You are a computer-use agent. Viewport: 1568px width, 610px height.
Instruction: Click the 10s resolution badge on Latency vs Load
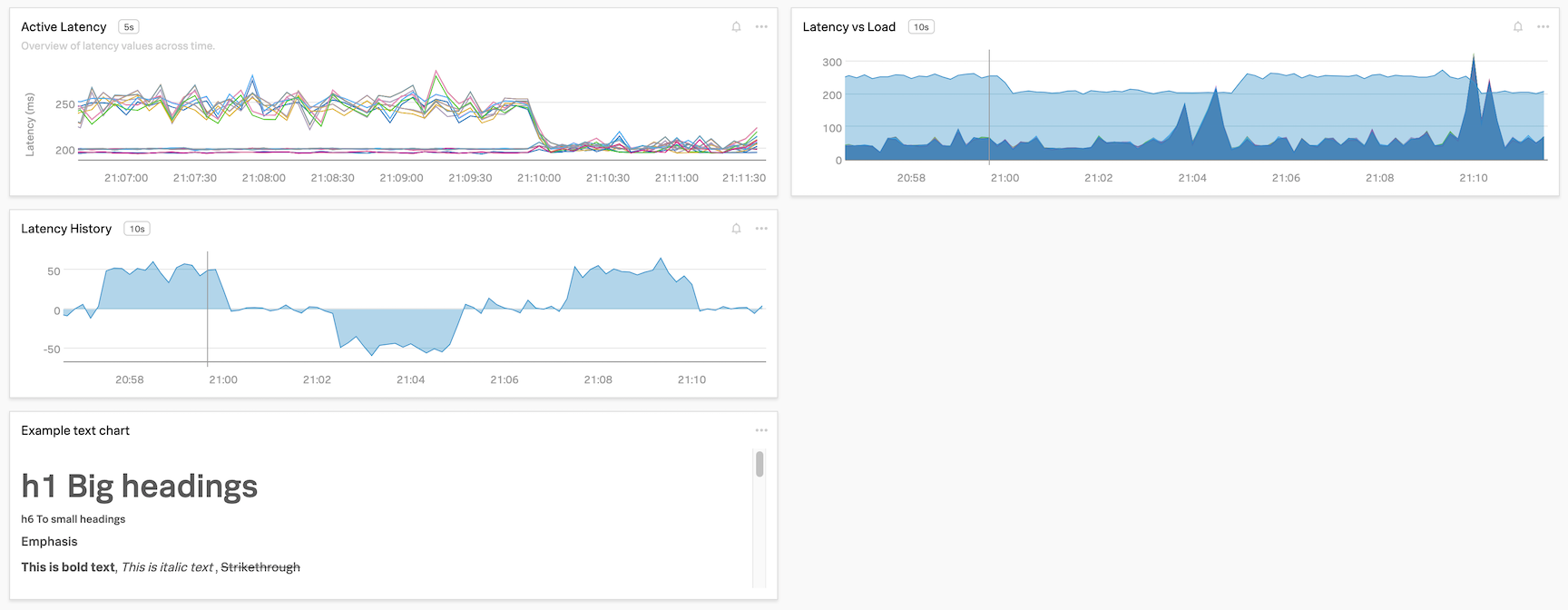(921, 27)
